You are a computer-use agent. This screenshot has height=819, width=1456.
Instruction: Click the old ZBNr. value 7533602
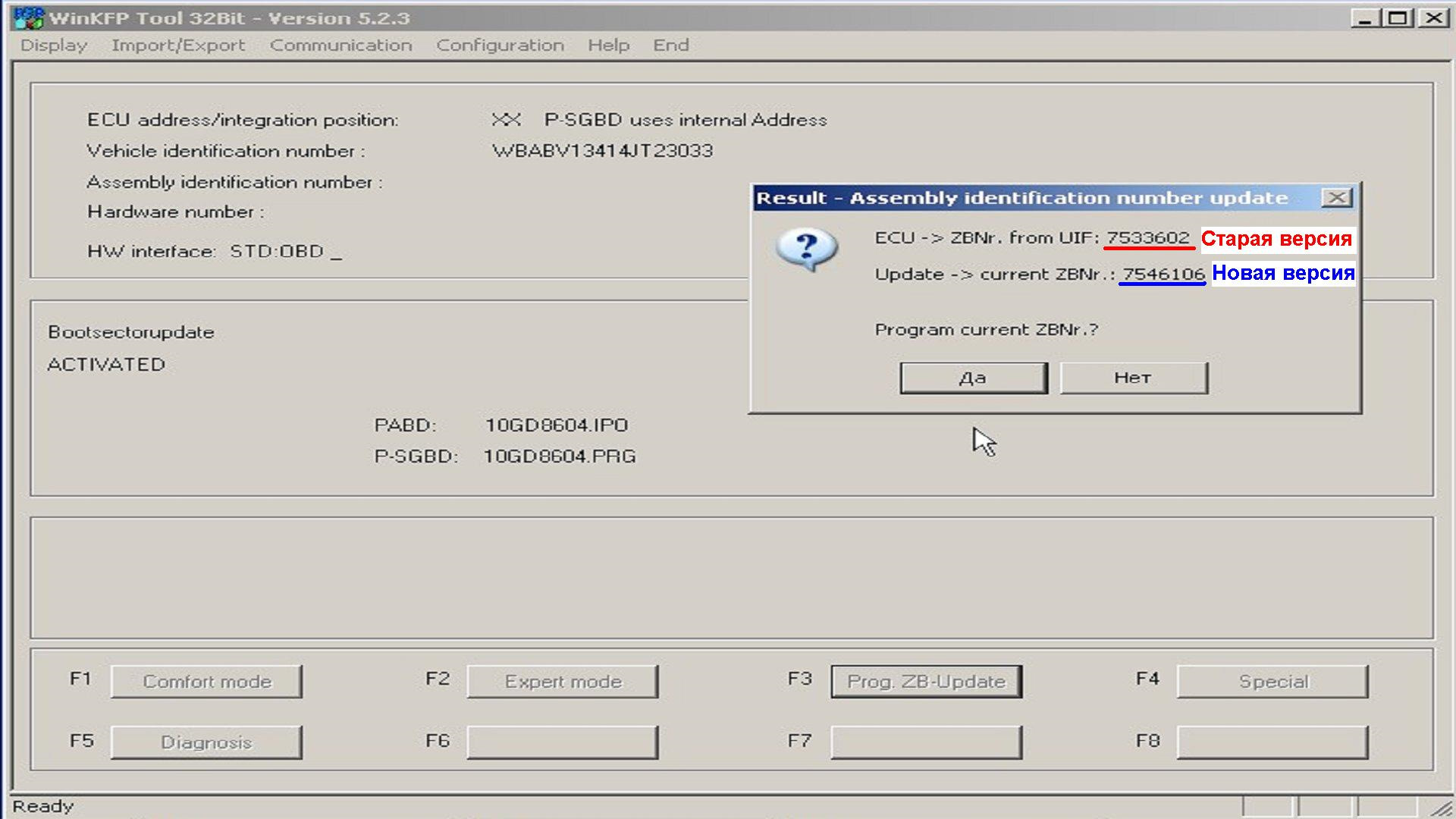[1148, 238]
